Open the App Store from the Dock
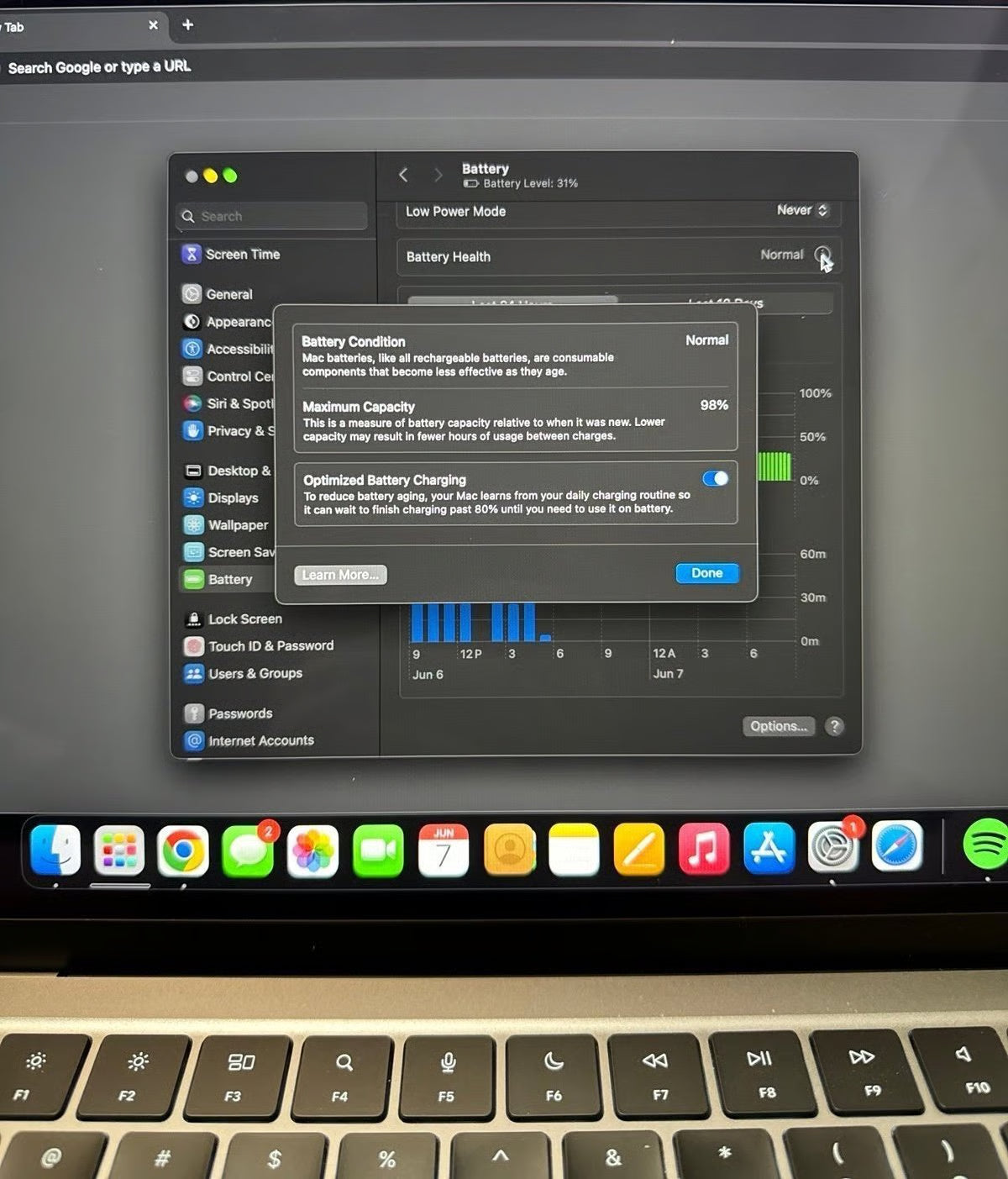 tap(769, 850)
